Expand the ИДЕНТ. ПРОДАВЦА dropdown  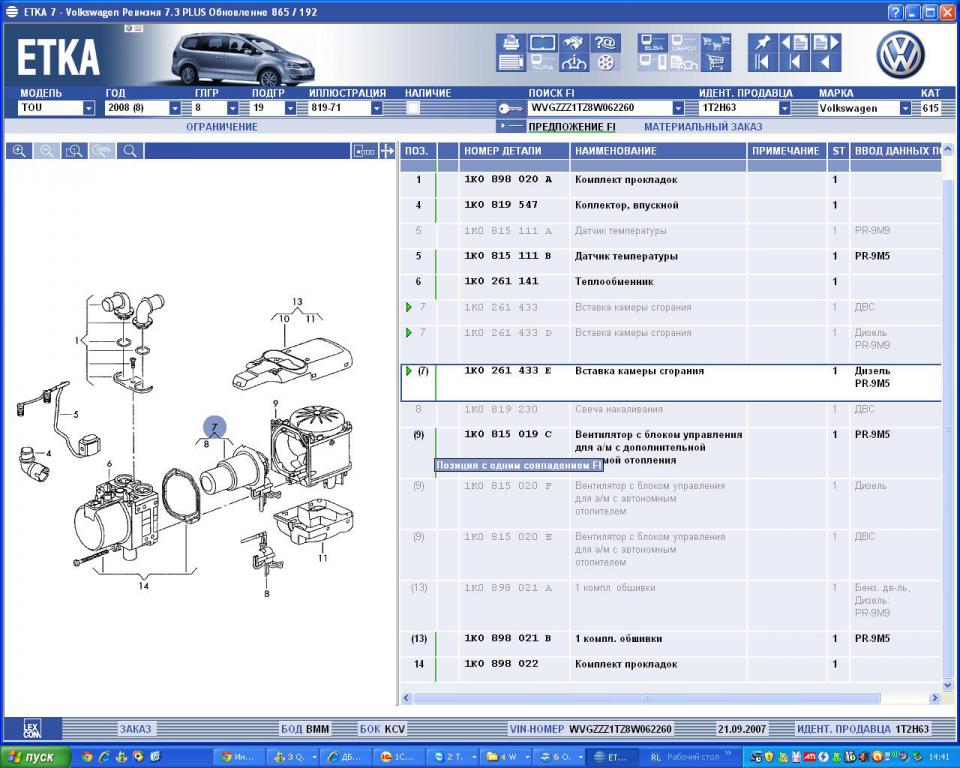[785, 108]
